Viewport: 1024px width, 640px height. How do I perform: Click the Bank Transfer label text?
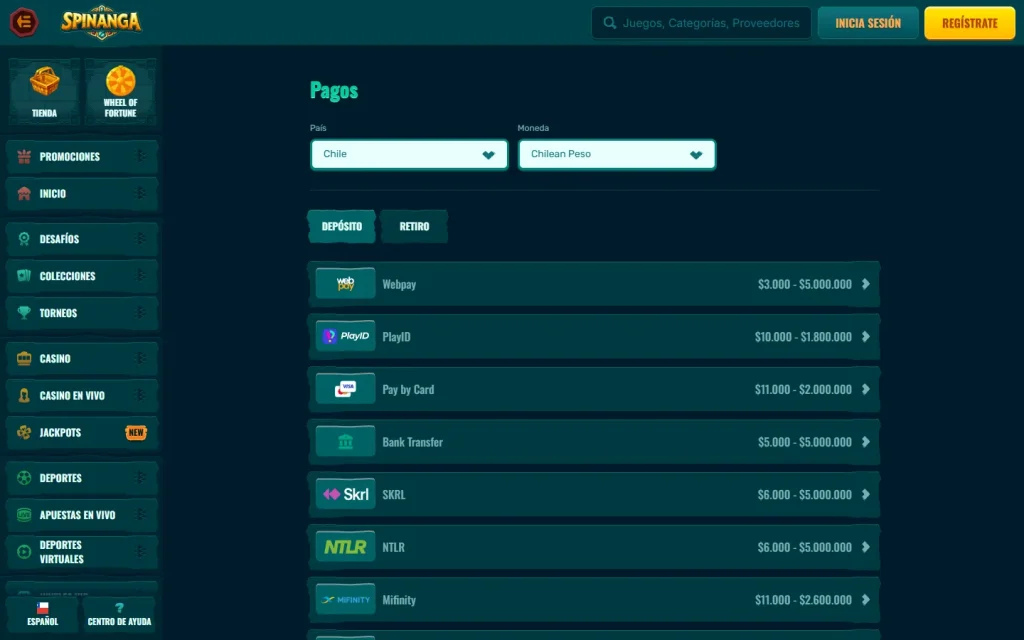[x=413, y=442]
